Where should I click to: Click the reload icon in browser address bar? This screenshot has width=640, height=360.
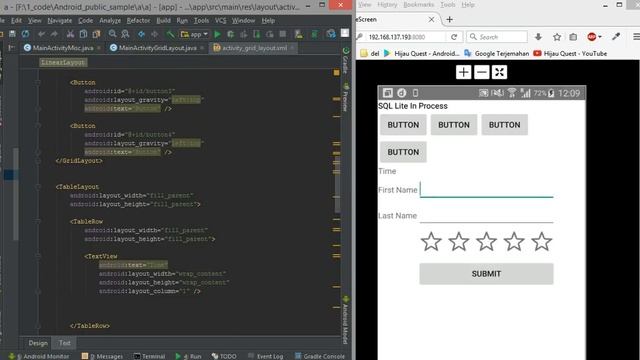click(x=454, y=37)
